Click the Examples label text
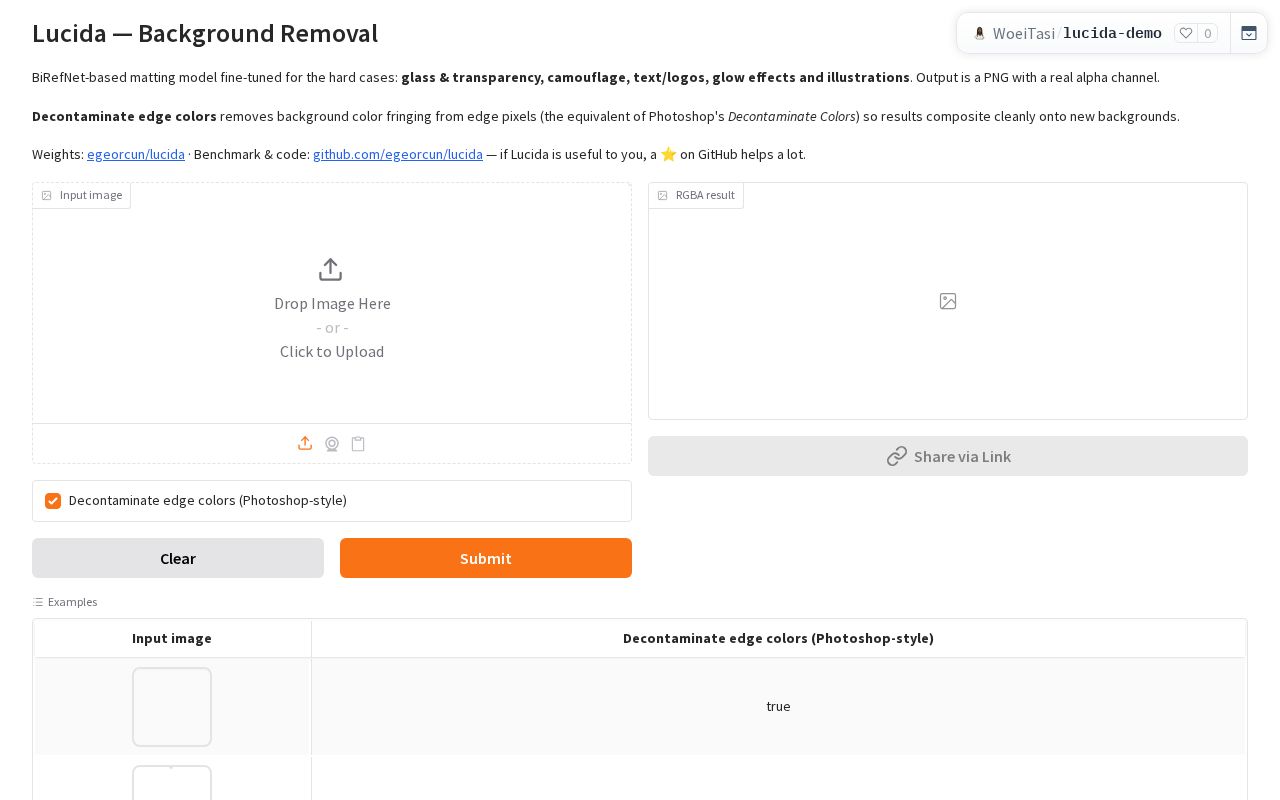 [x=72, y=602]
